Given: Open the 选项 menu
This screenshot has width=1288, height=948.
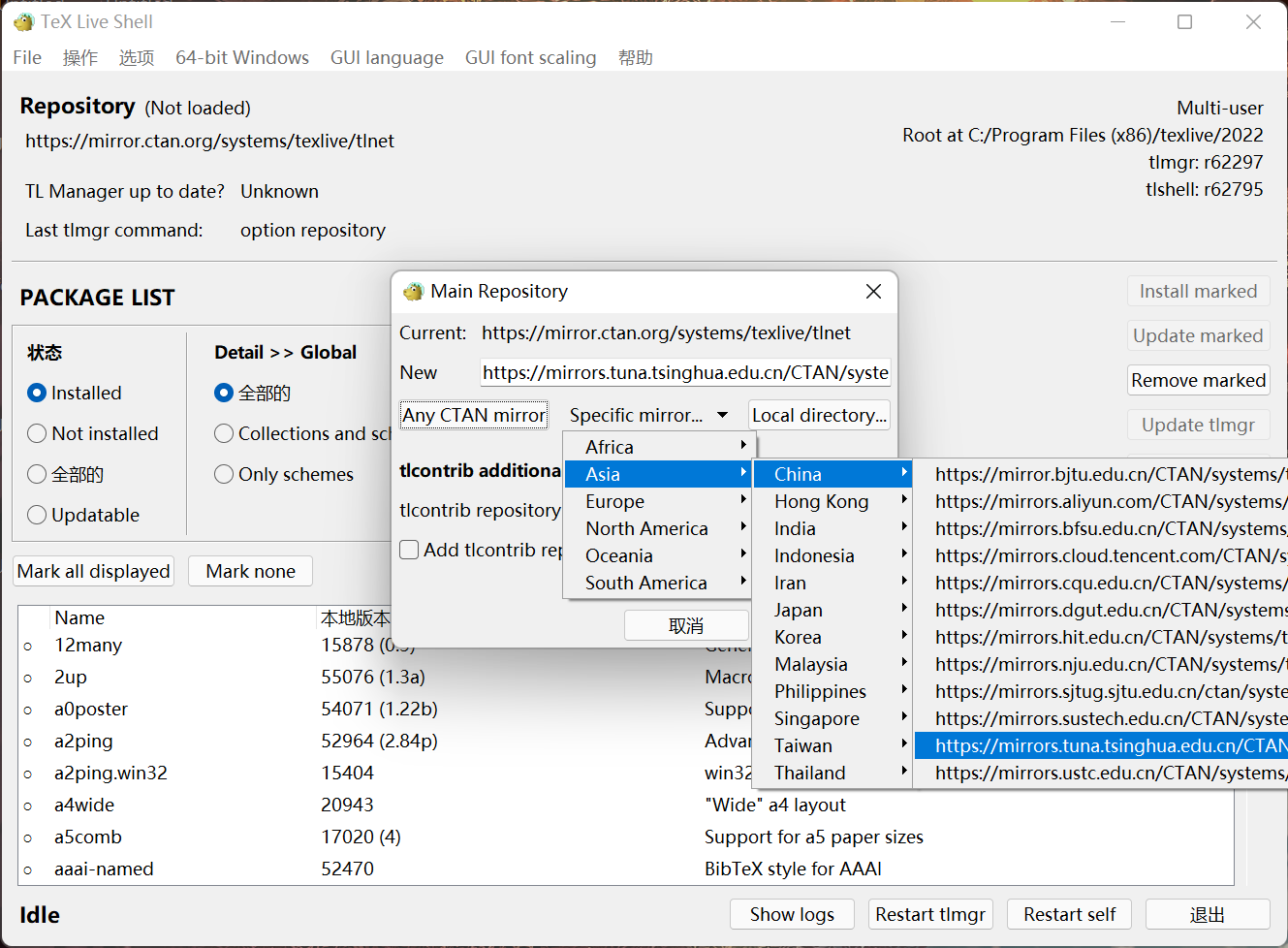Looking at the screenshot, I should pos(137,57).
